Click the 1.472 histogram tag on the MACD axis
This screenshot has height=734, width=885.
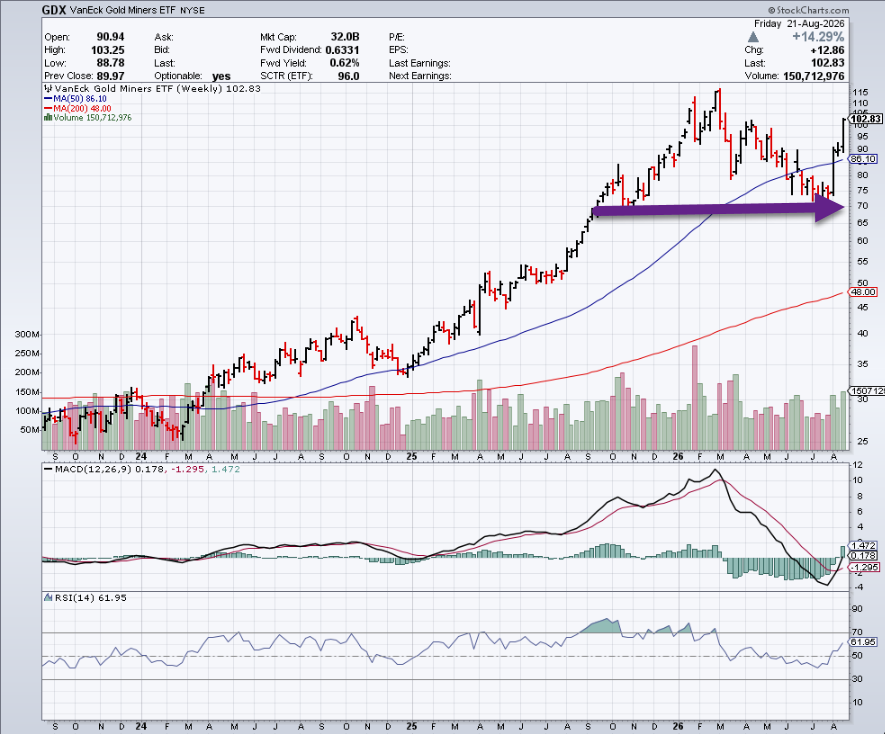(x=864, y=545)
